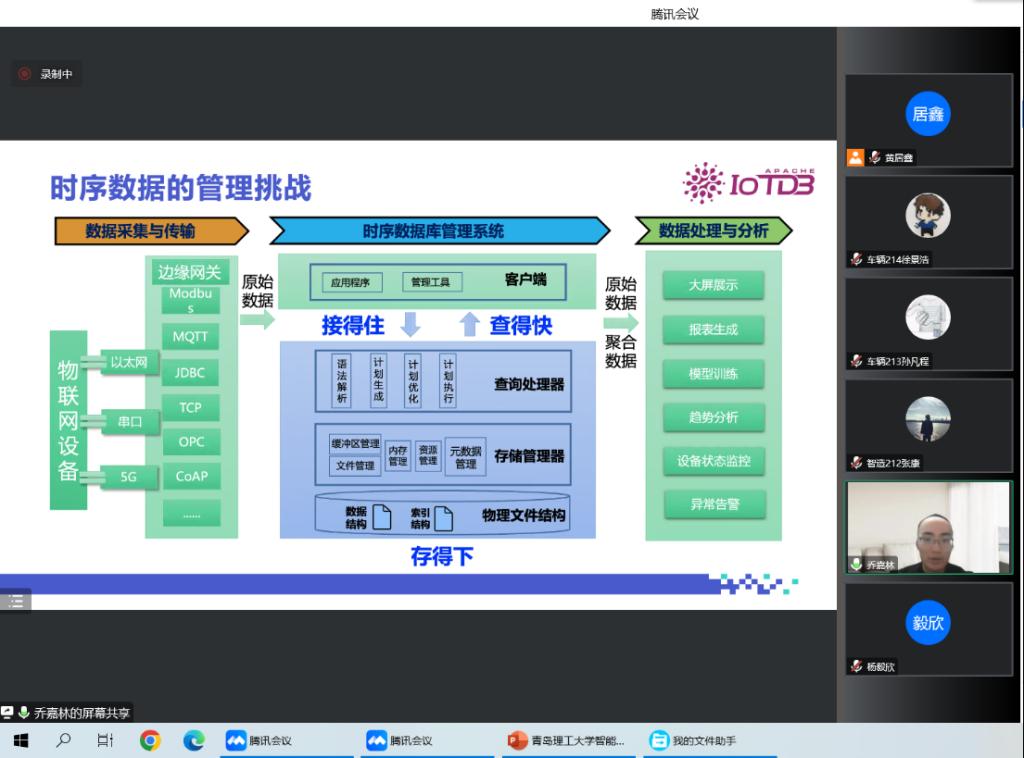Click the muted mic icon for 车辆214徐晨浩
Screen dimensions: 1024x758
coord(856,259)
